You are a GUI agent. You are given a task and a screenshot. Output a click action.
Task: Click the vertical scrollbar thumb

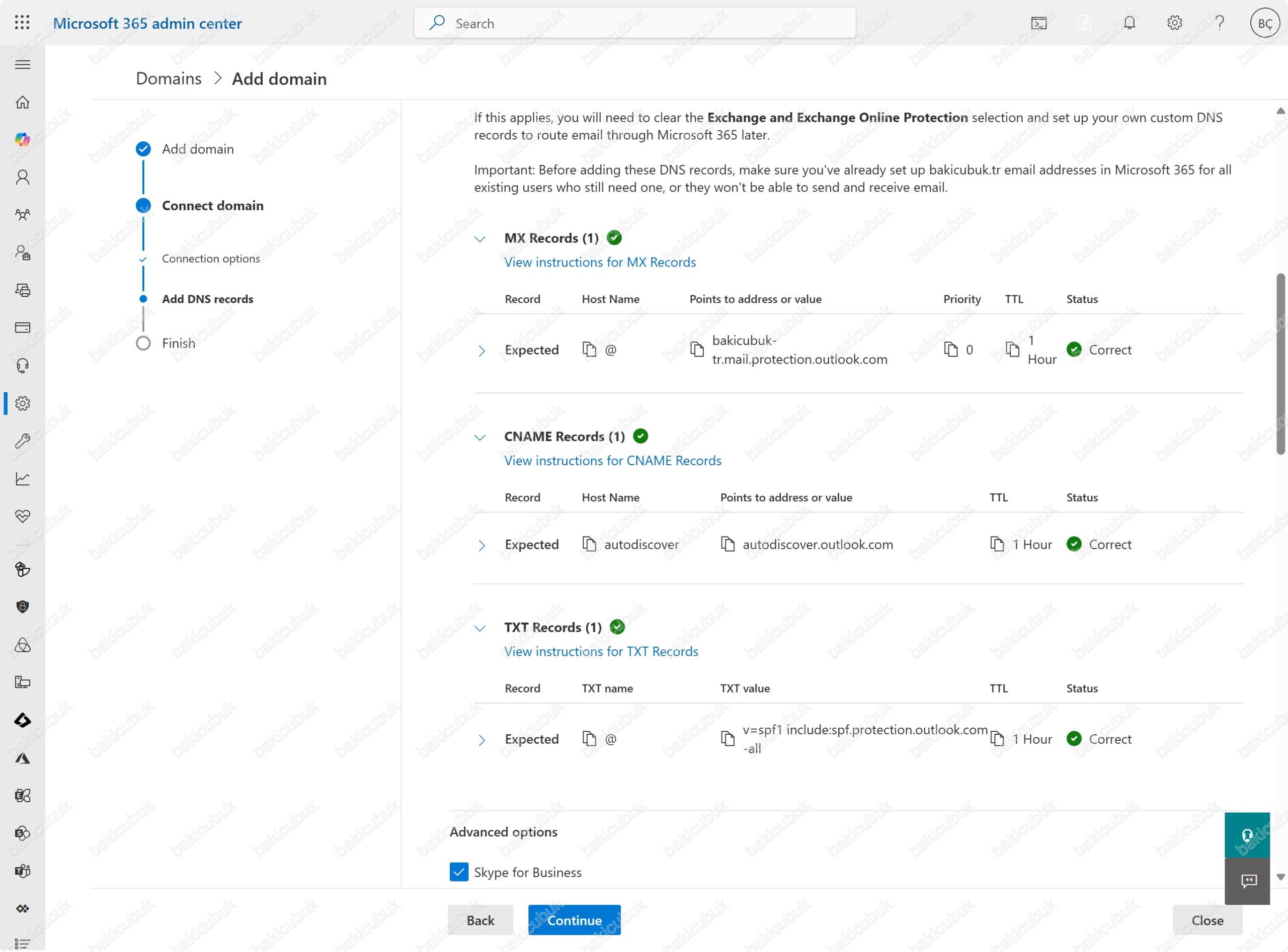(1280, 363)
